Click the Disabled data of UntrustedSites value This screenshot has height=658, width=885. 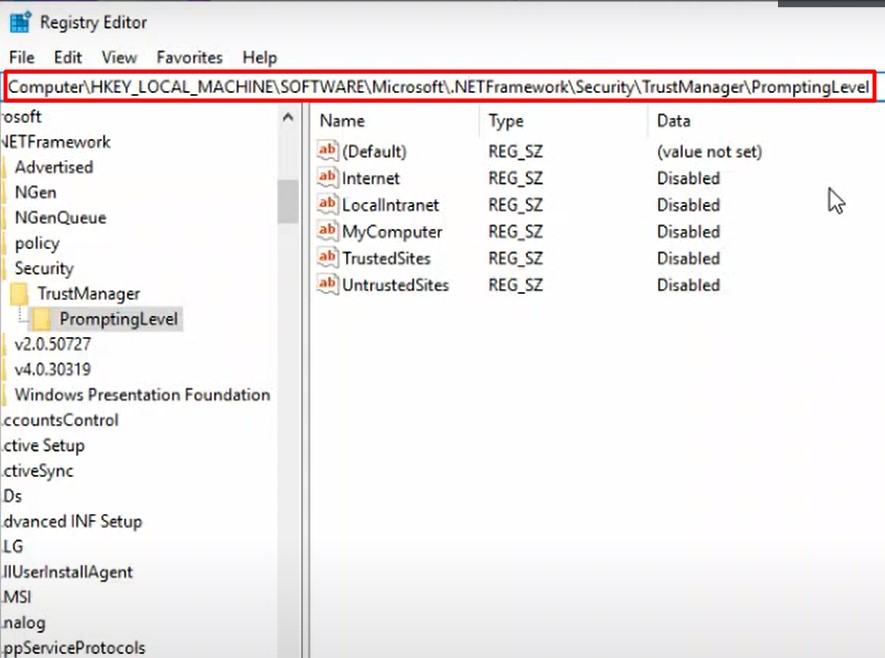(x=688, y=285)
